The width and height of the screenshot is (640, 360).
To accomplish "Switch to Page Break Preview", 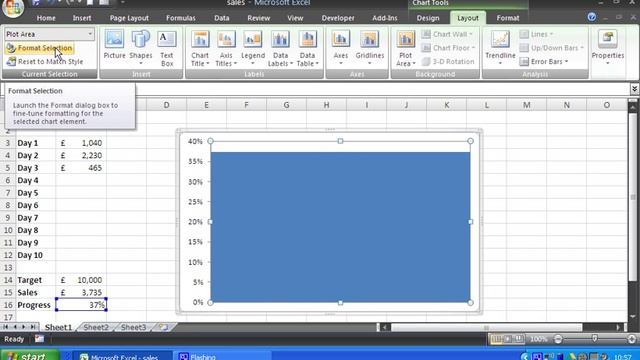I will pyautogui.click(x=519, y=339).
